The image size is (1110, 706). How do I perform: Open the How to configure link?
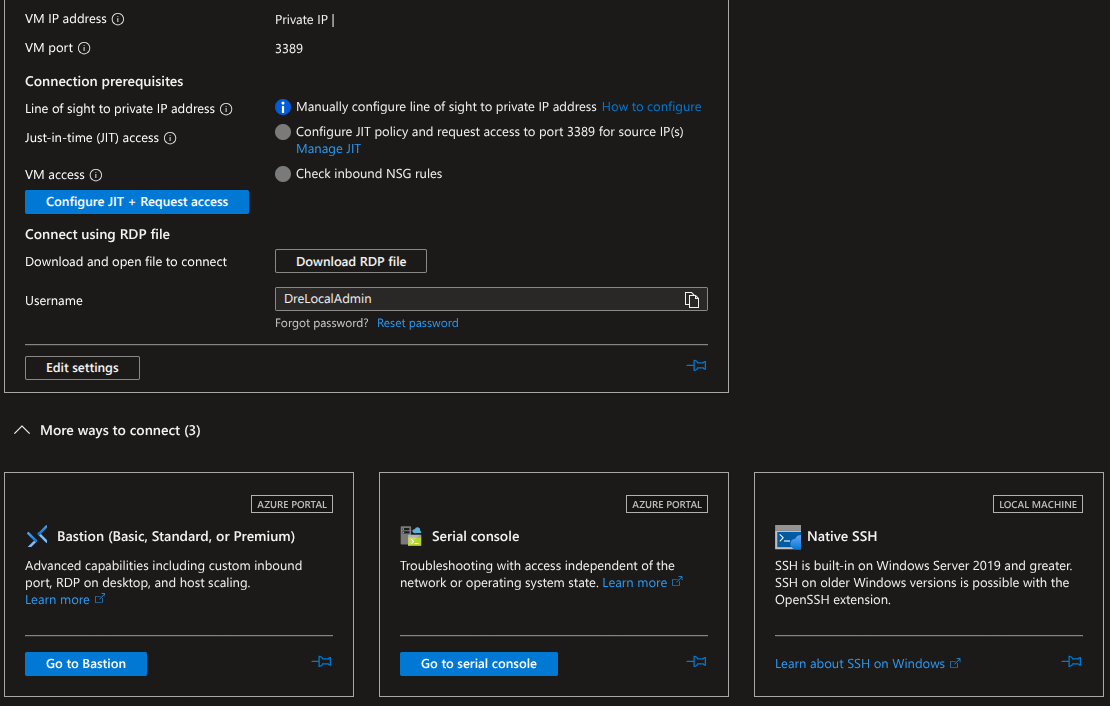651,107
